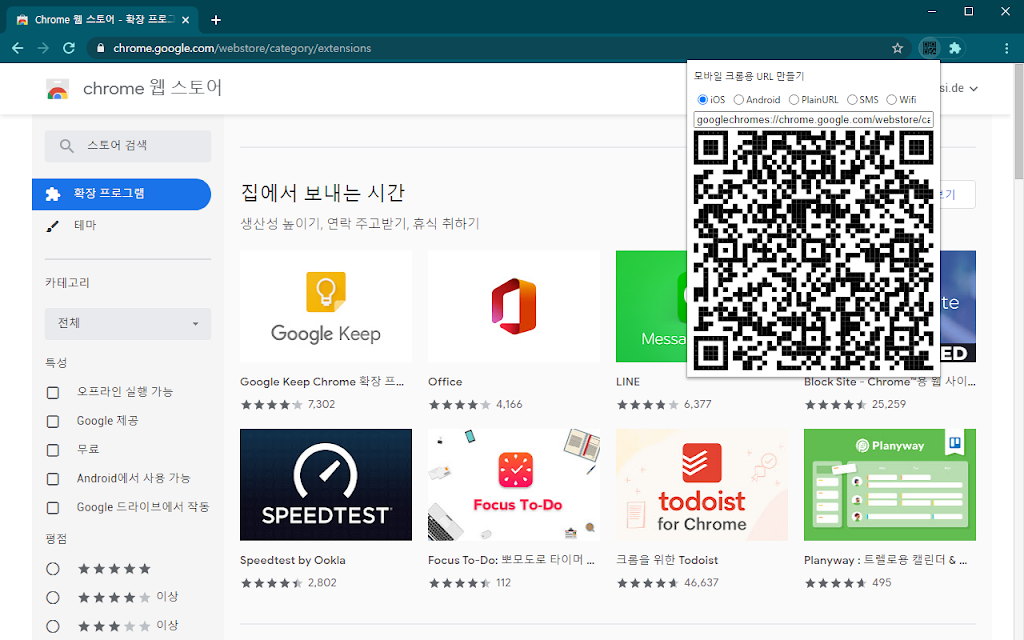The height and width of the screenshot is (640, 1024).
Task: Open 크롬을 위한 Todoist title link
Action: [667, 560]
